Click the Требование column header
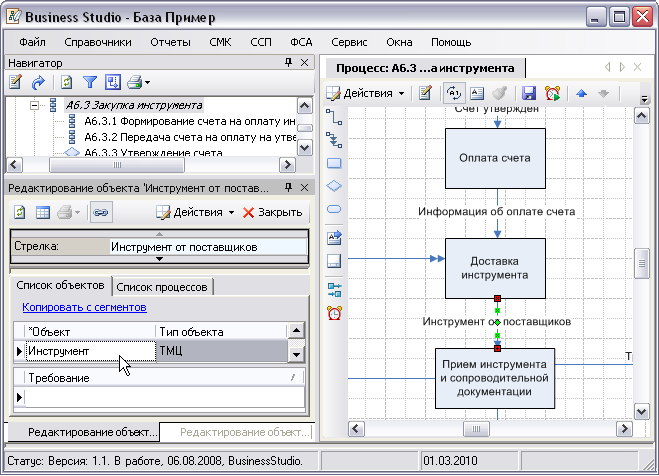Screen dimensions: 659x476 point(164,378)
